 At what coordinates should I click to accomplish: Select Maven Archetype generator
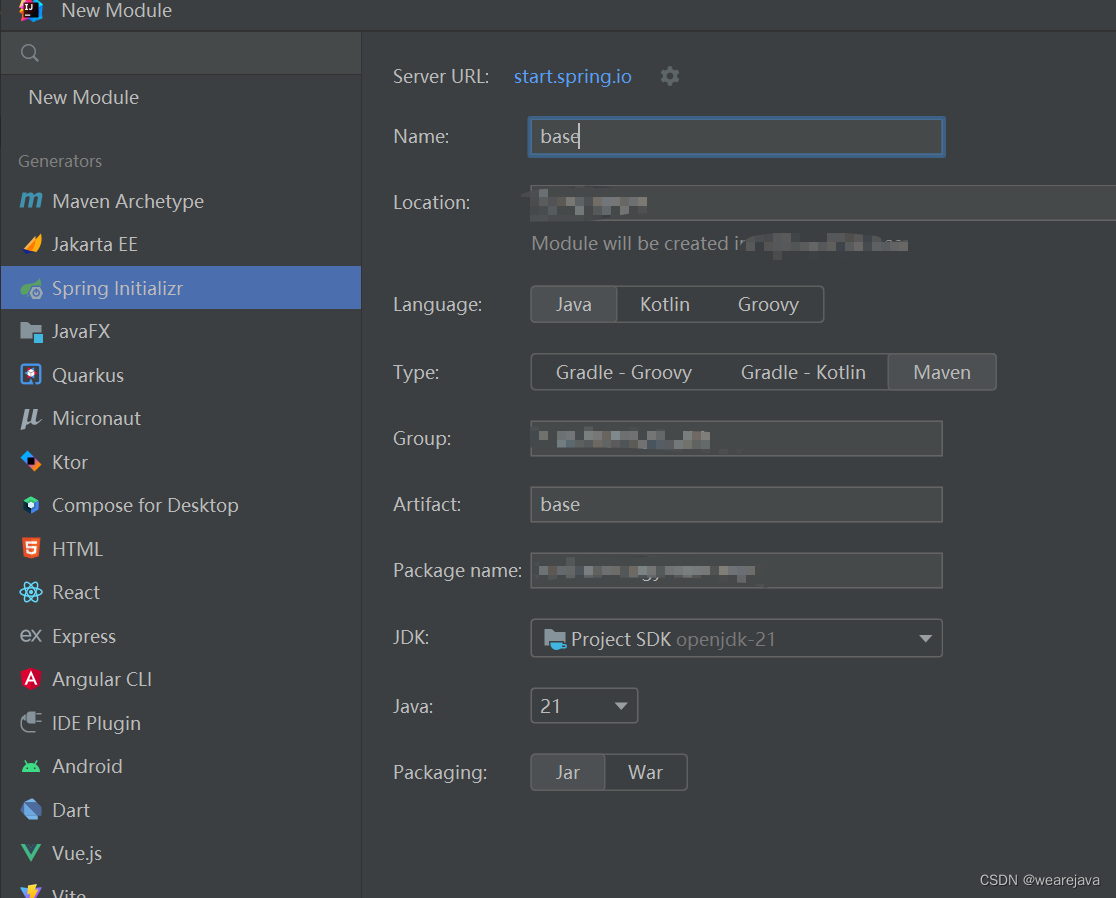coord(181,201)
